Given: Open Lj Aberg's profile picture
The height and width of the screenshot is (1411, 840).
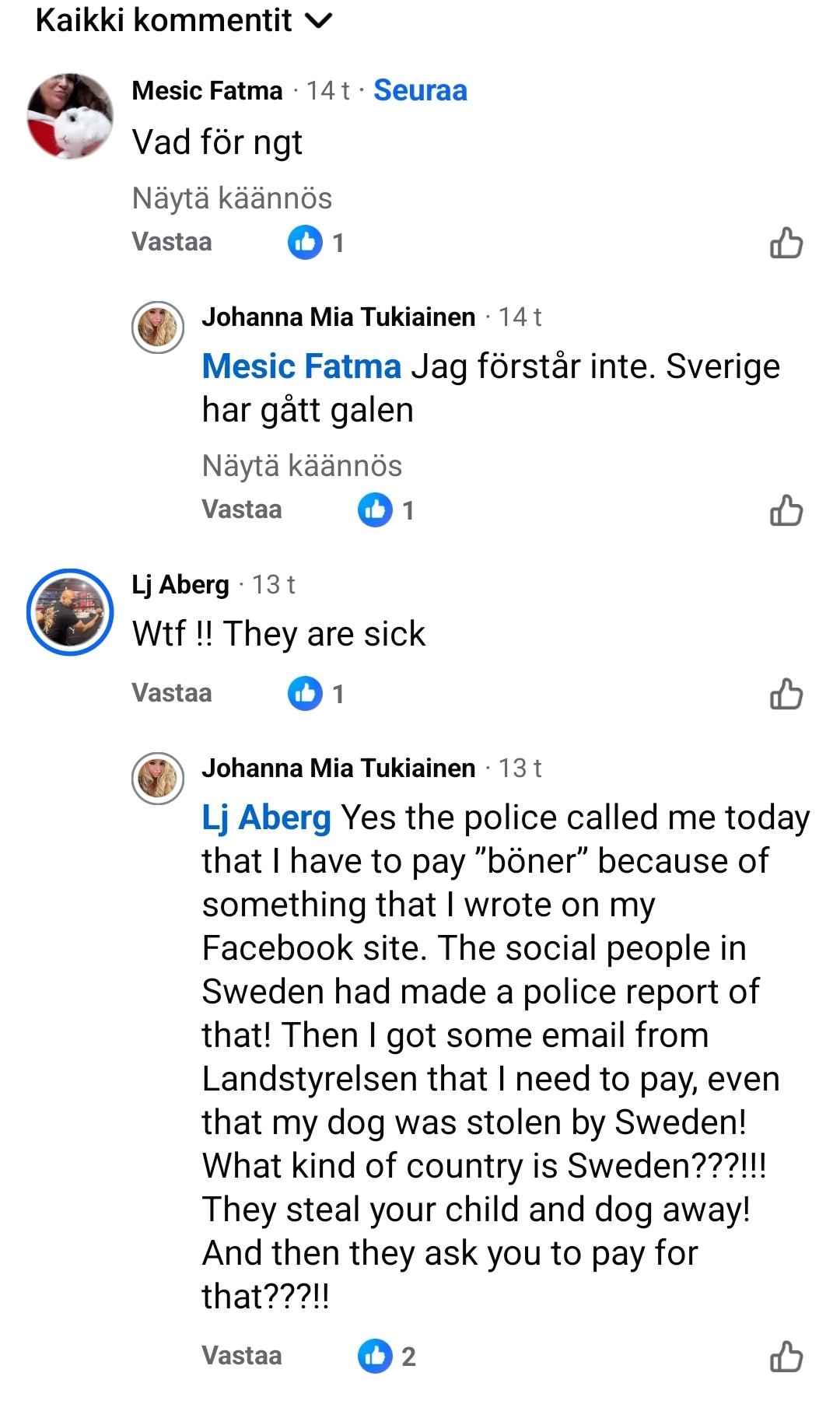Looking at the screenshot, I should pos(70,612).
